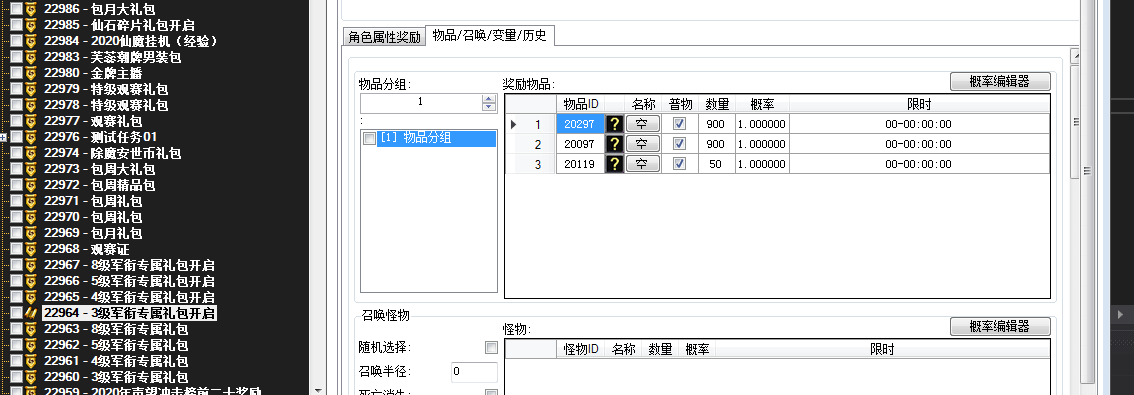Check the box for quest 22965 4级军衔专属礼包开启
This screenshot has width=1134, height=395.
(16, 297)
